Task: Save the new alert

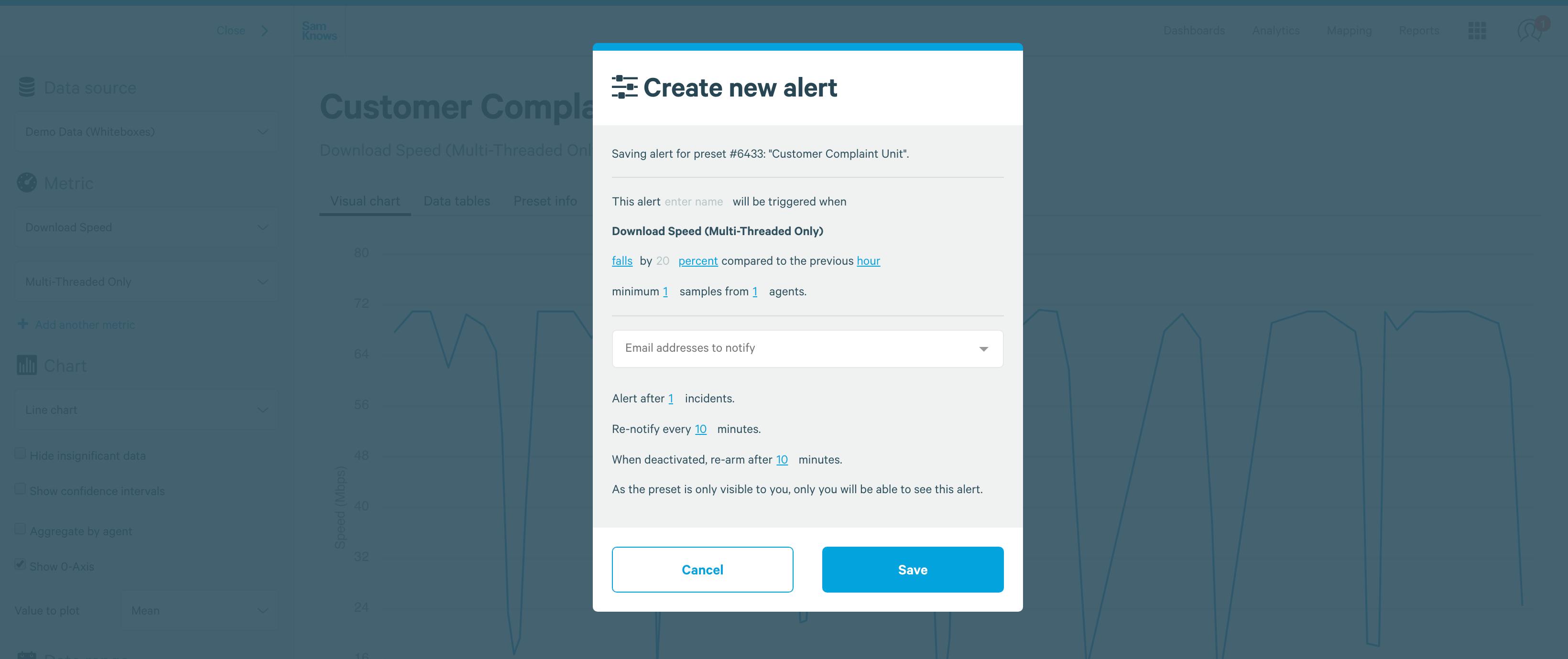Action: [x=913, y=570]
